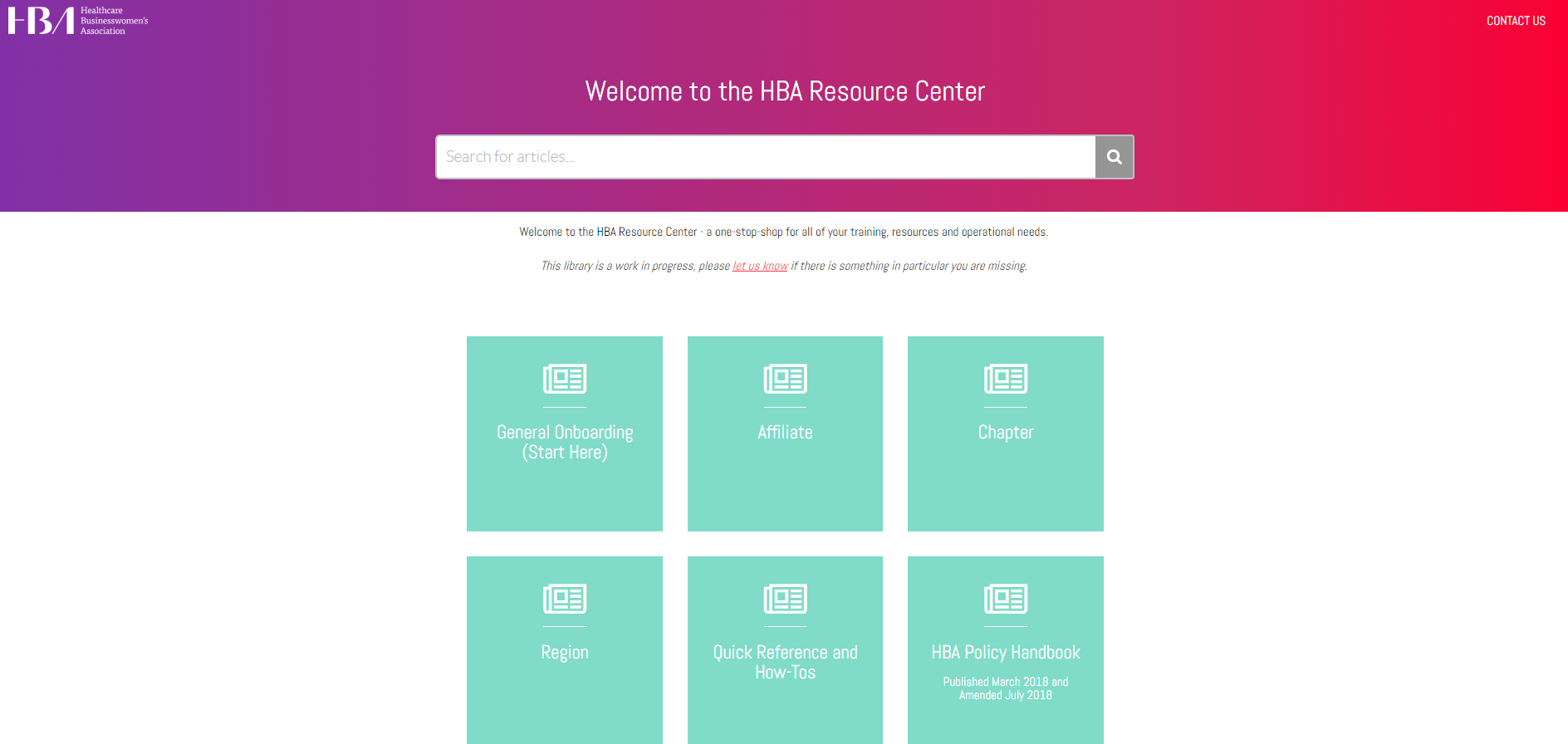Open the HBA Policy Handbook title

pyautogui.click(x=1006, y=653)
